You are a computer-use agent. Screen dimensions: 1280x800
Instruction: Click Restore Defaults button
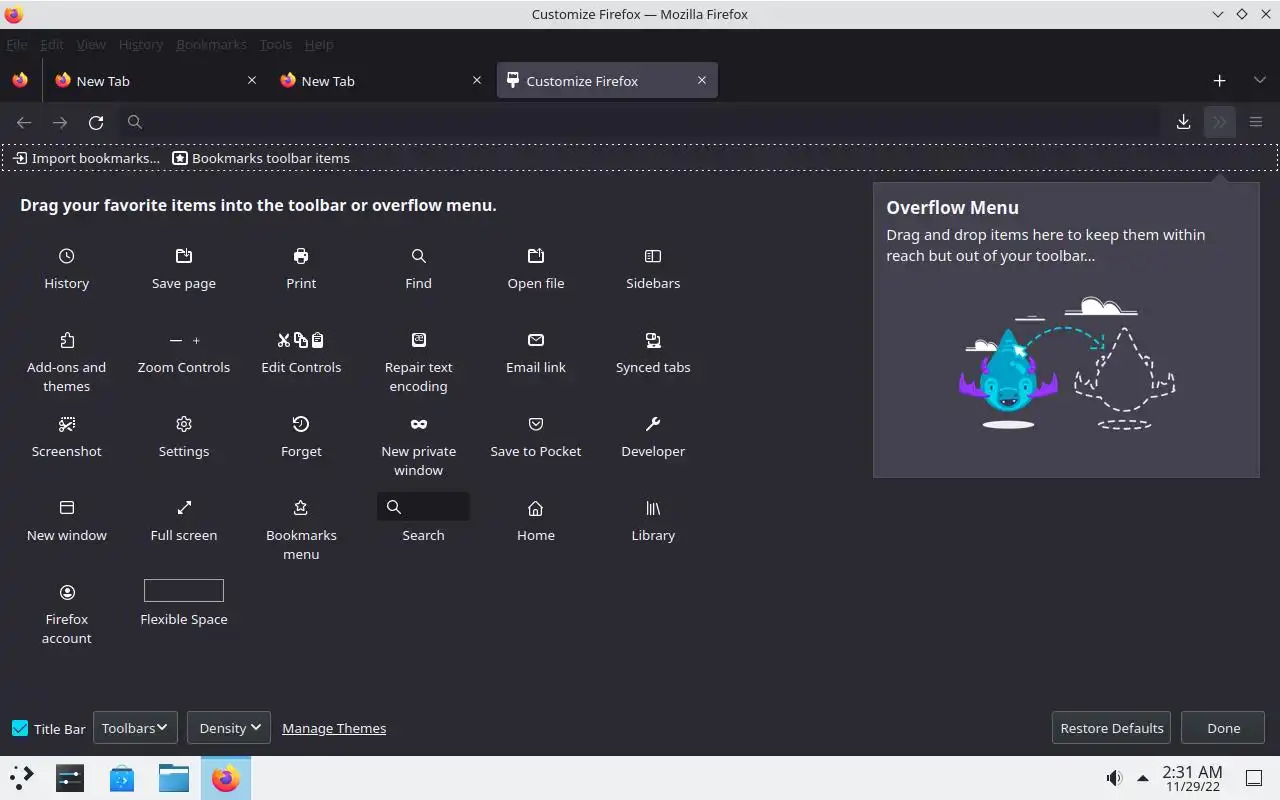(x=1112, y=728)
